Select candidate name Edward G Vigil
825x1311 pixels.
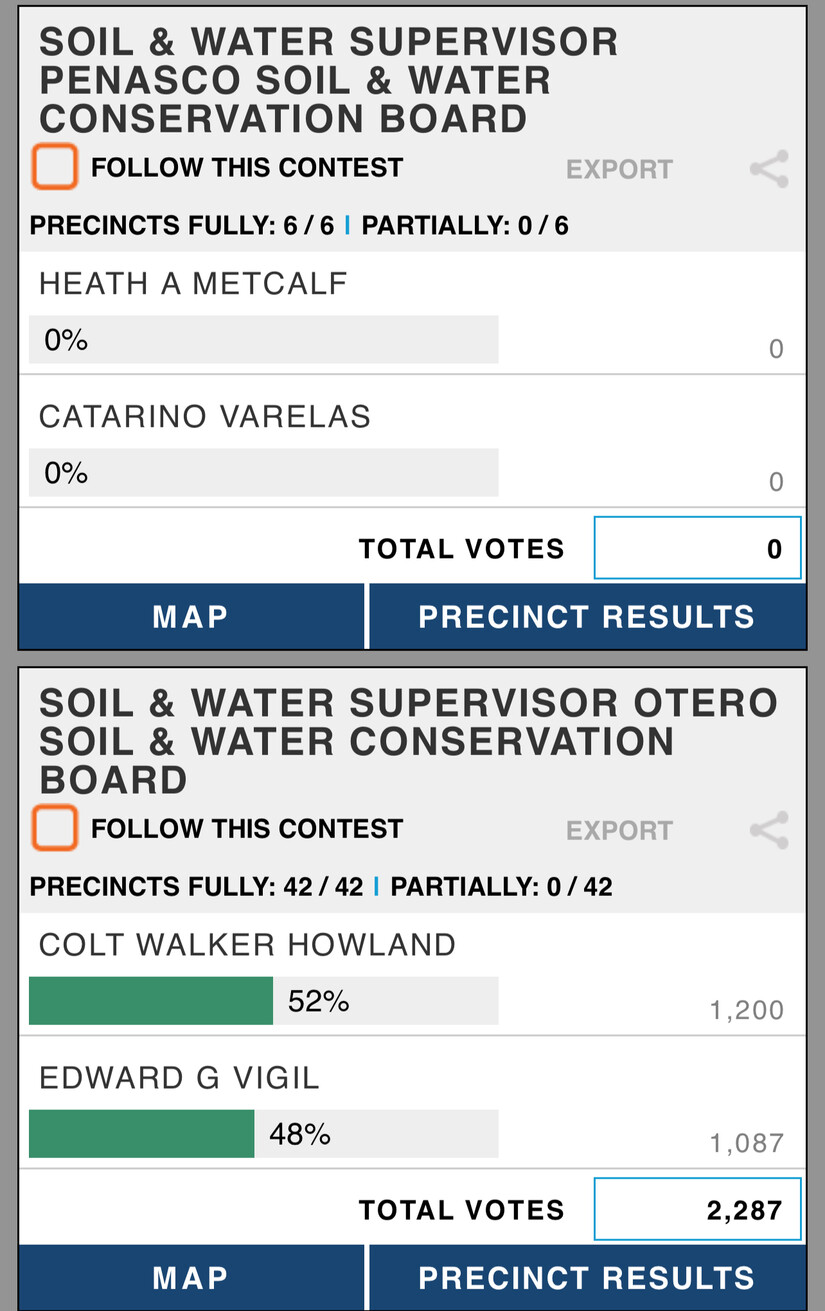(x=179, y=1078)
